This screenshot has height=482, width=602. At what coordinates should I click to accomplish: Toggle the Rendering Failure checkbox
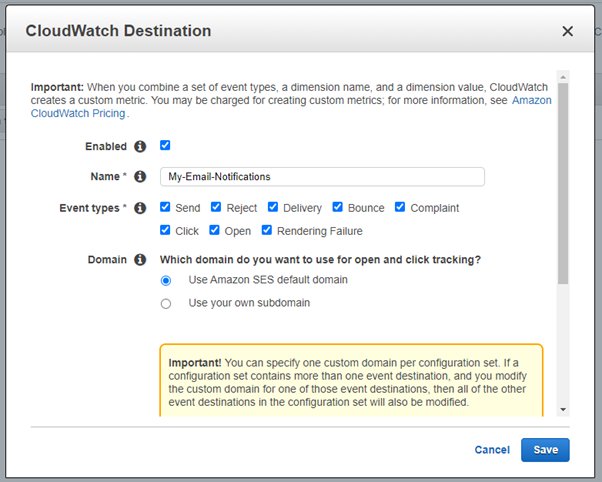(267, 230)
